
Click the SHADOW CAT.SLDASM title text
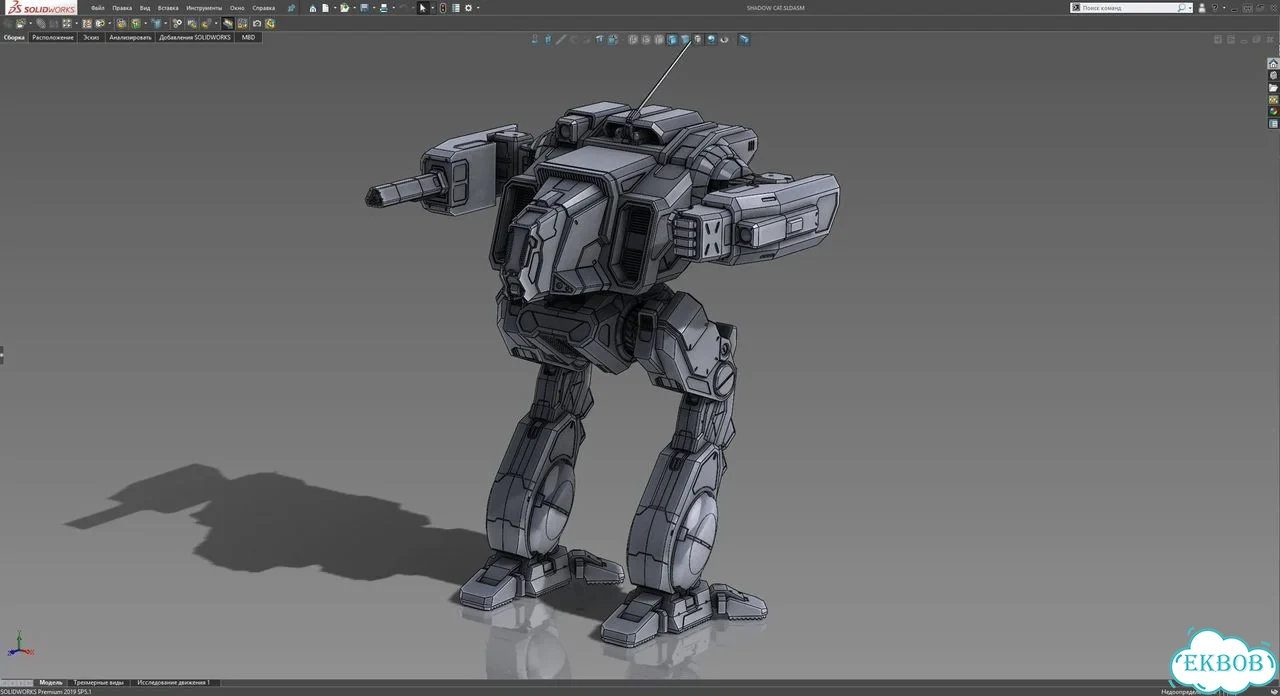click(x=776, y=8)
